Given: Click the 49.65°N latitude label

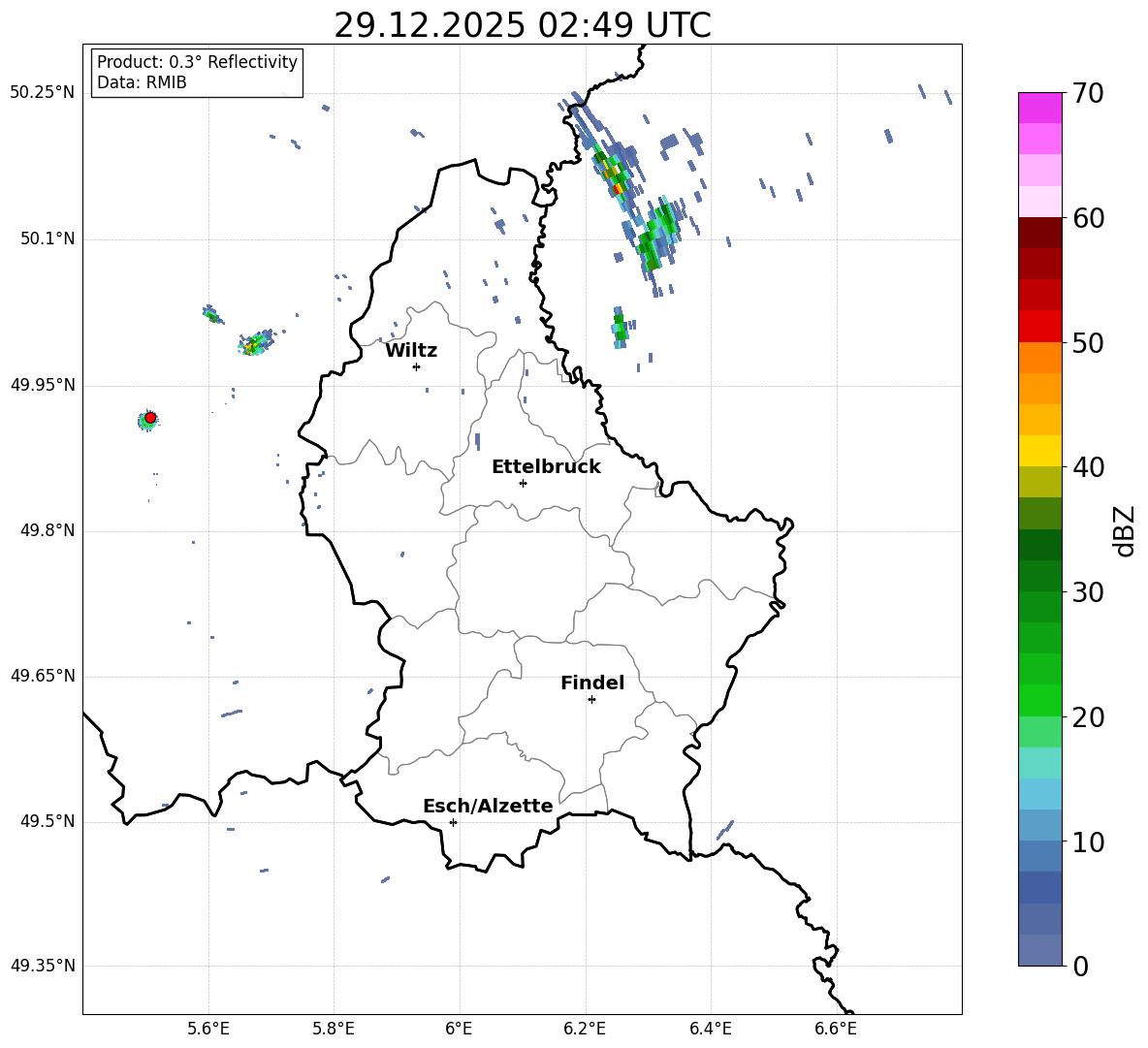Looking at the screenshot, I should tap(43, 676).
